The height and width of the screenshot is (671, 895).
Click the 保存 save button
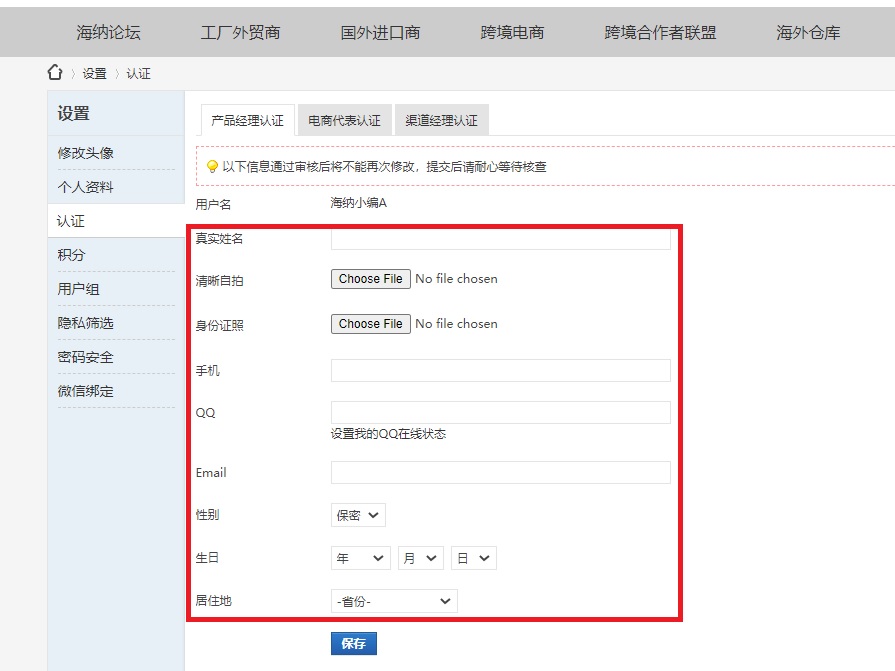coord(353,643)
